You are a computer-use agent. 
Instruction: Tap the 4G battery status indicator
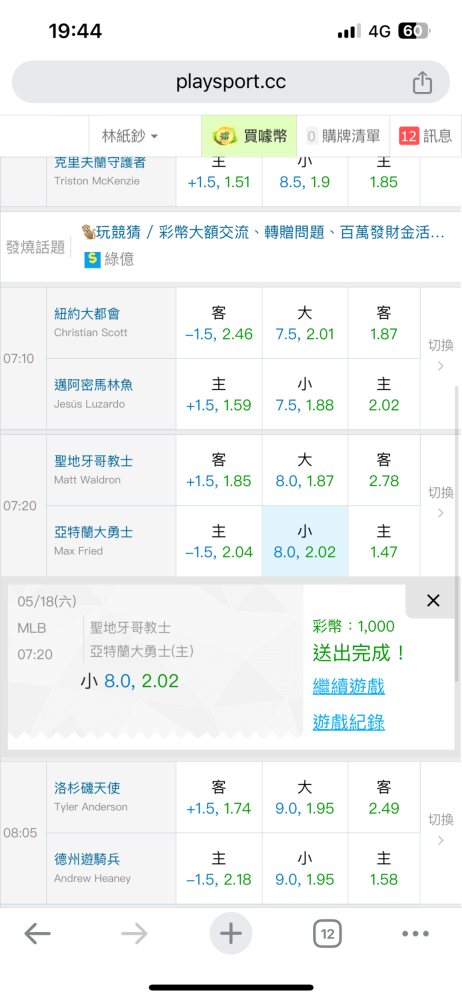click(x=412, y=31)
